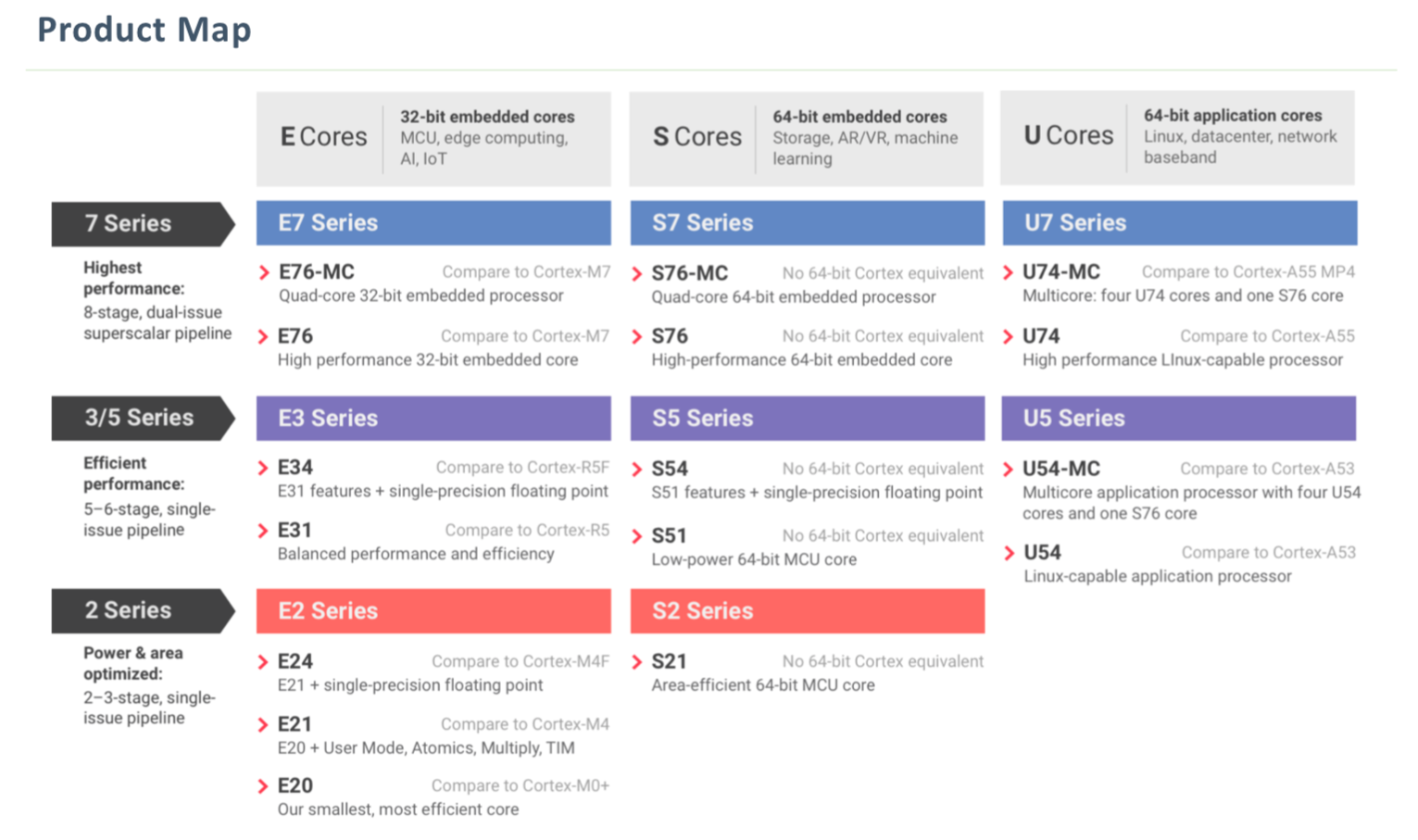Click the U Cores category box
Viewport: 1418px width, 840px height.
1177,138
